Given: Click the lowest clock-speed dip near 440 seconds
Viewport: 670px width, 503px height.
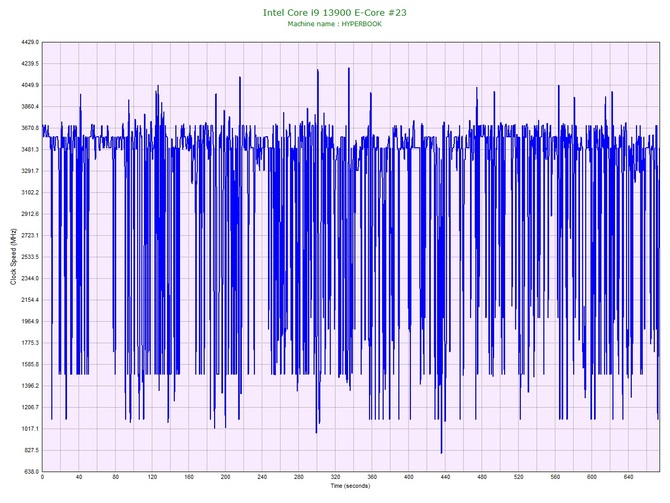Looking at the screenshot, I should pyautogui.click(x=441, y=452).
